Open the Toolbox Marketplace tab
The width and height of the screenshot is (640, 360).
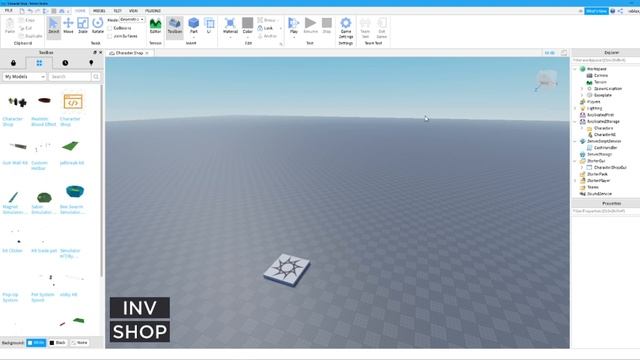[13, 63]
